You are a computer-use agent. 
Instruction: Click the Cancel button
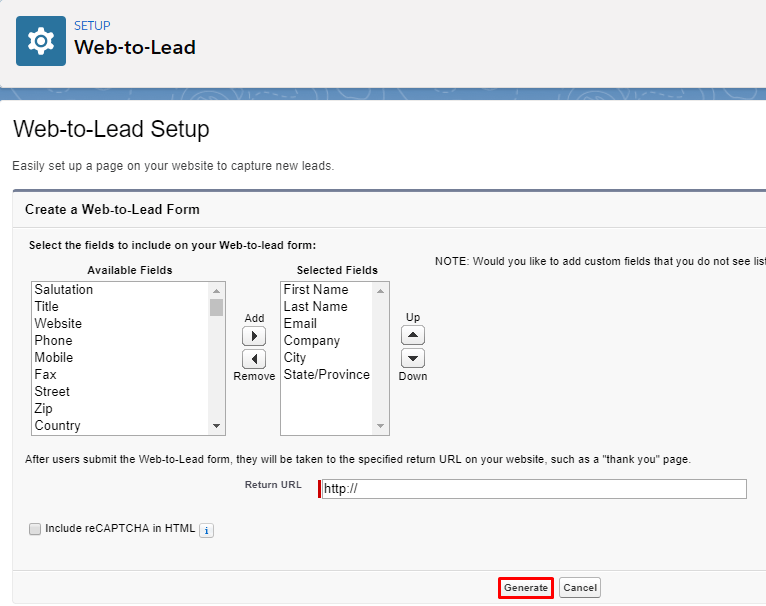pos(580,588)
